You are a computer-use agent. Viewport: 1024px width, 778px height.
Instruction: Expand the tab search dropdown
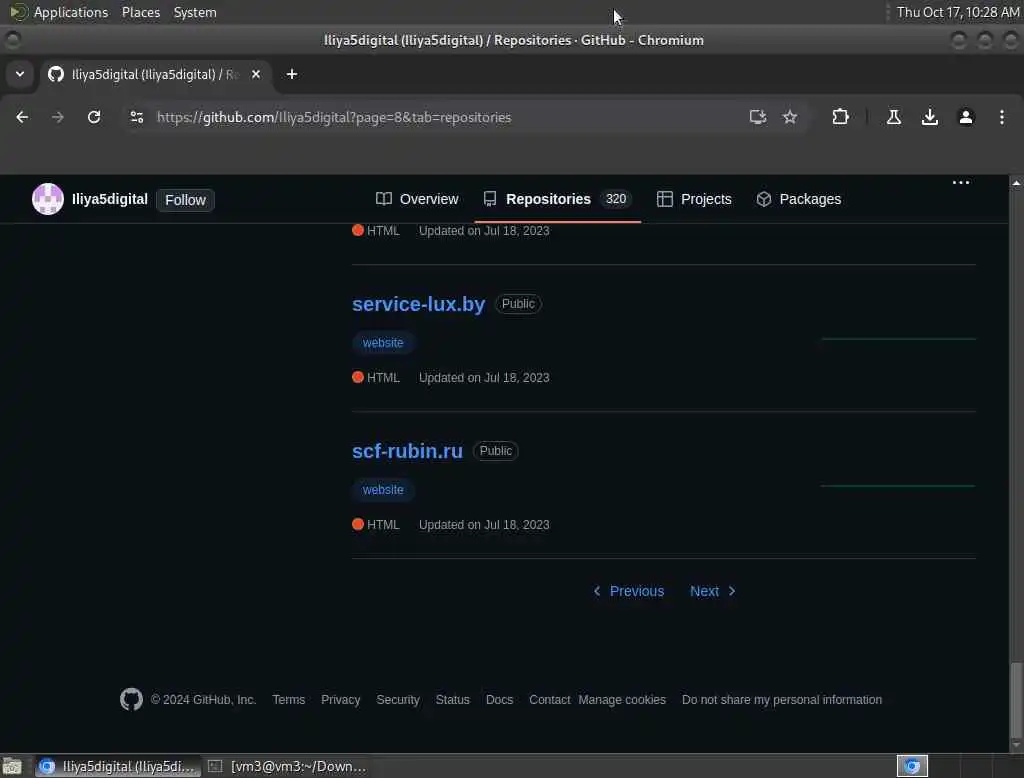[20, 74]
